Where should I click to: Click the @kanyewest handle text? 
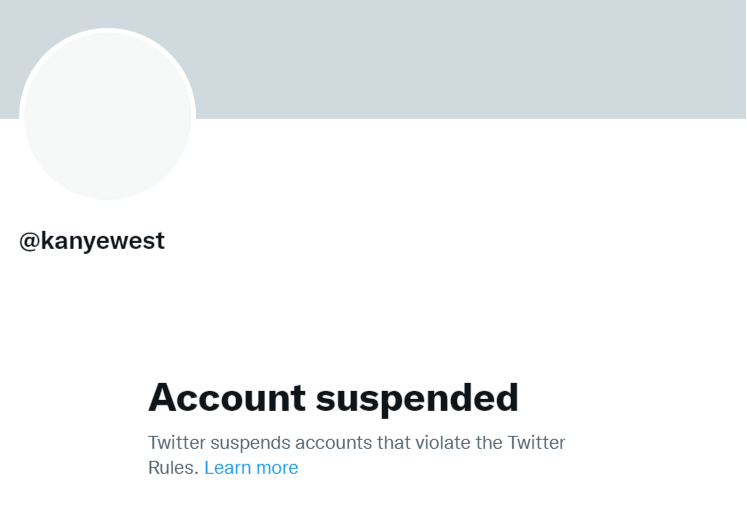92,241
